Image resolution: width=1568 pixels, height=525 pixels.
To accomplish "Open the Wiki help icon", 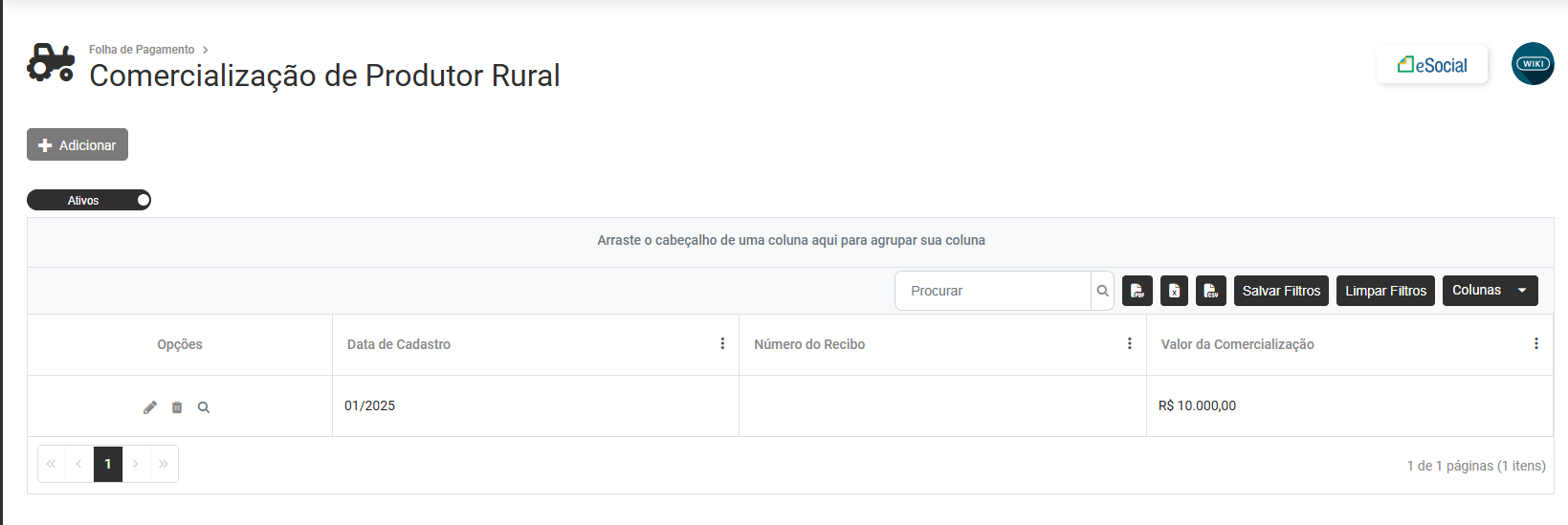I will click(1533, 64).
